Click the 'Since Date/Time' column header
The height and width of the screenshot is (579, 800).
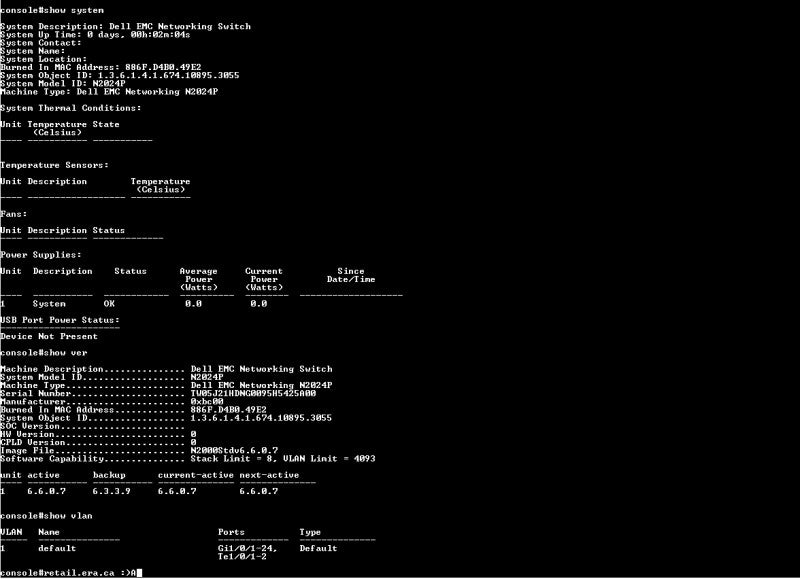[351, 275]
